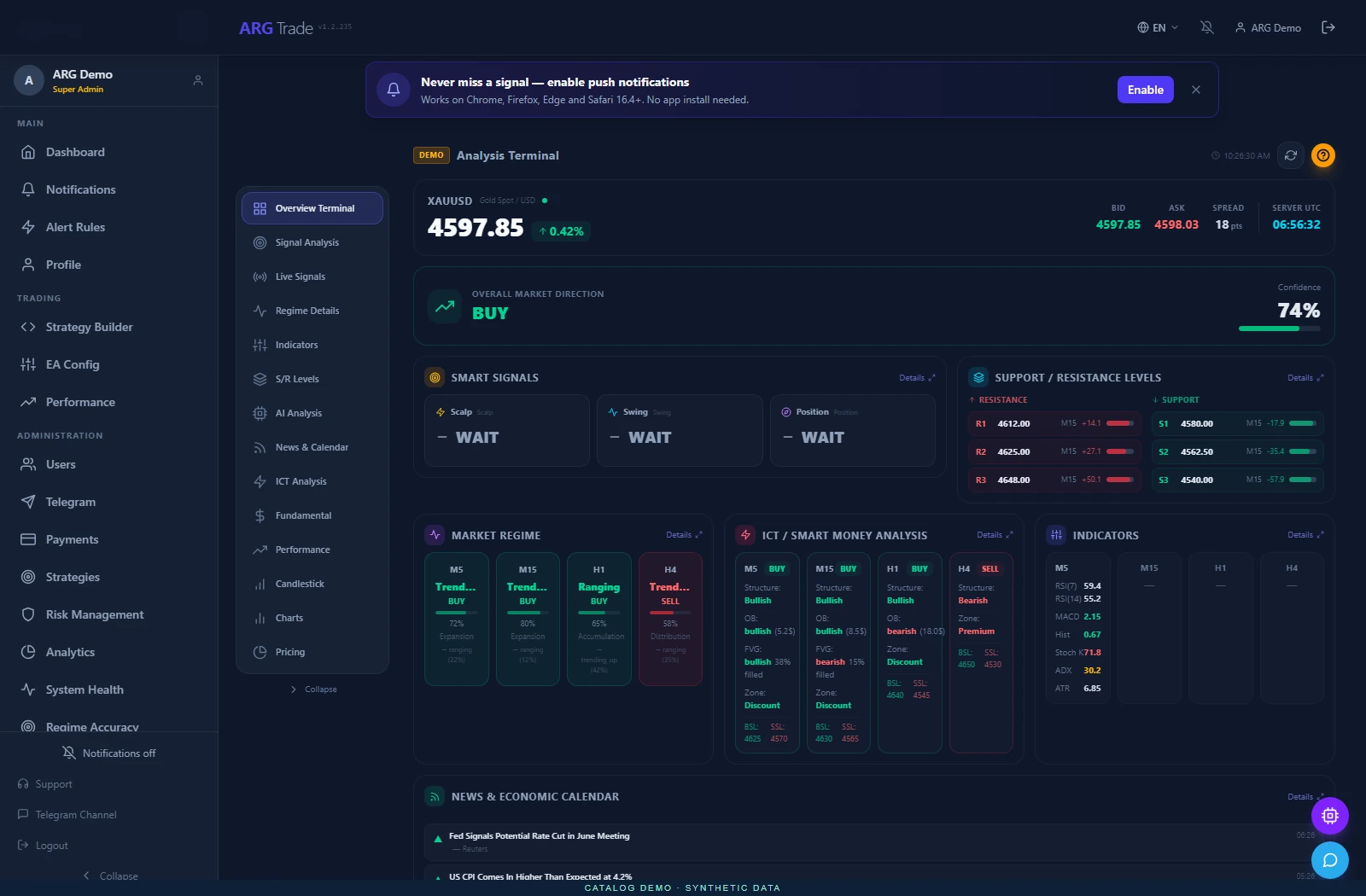Expand Smart Signals Details
Image resolution: width=1366 pixels, height=896 pixels.
tap(917, 378)
